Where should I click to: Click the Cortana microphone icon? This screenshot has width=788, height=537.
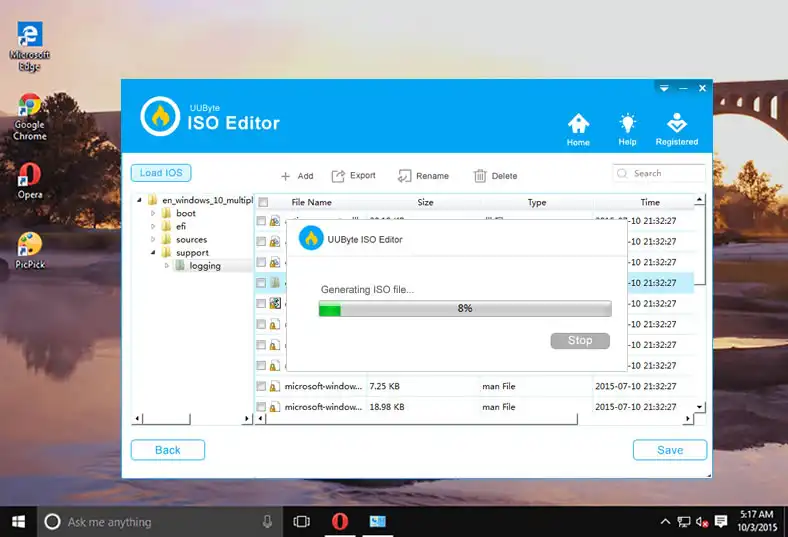click(x=267, y=522)
